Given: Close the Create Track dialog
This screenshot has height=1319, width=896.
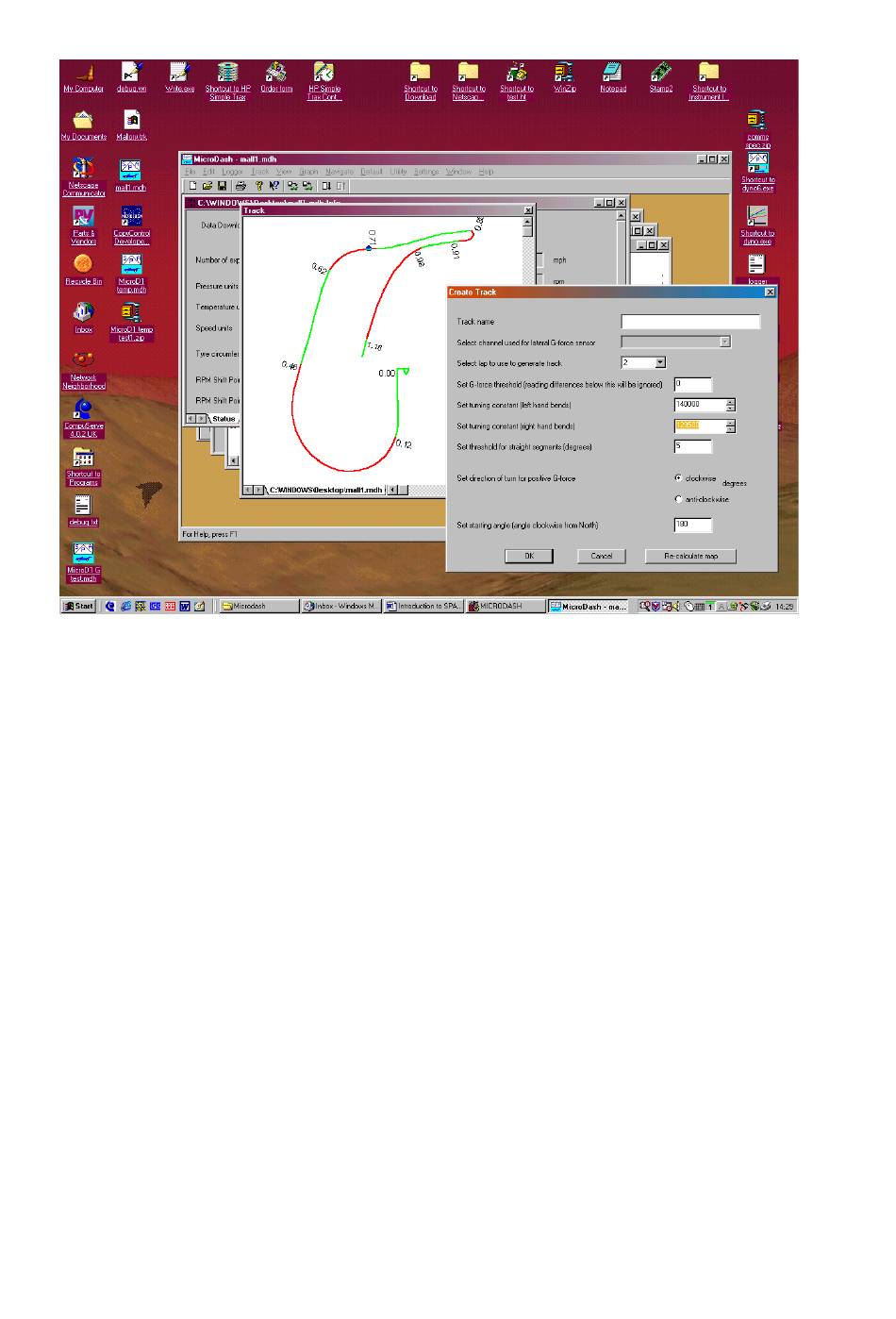Looking at the screenshot, I should (770, 292).
